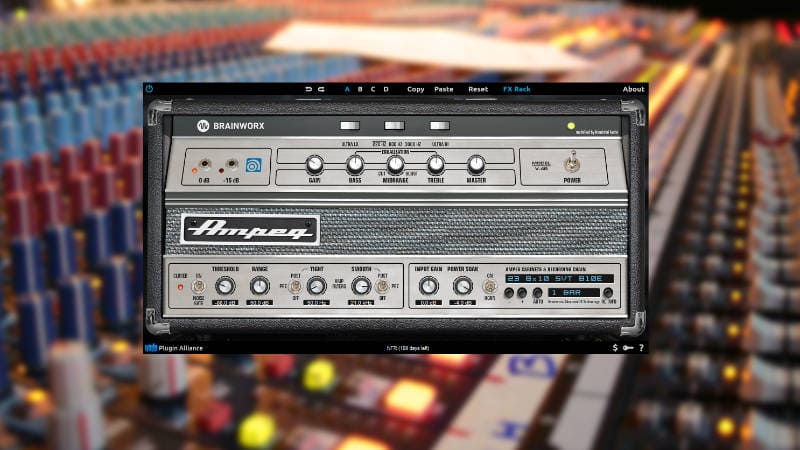Open help with the question mark icon
800x450 pixels.
640,347
